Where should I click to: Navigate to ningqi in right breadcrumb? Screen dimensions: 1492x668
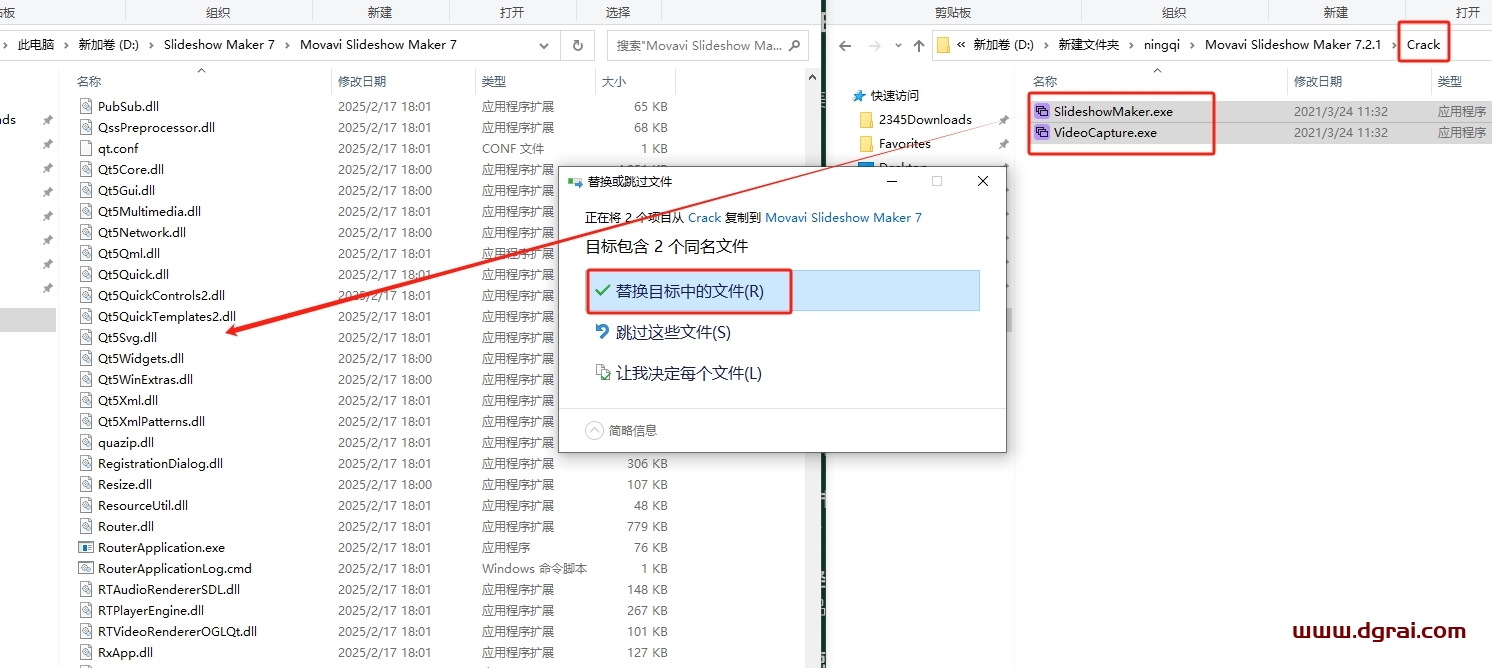[x=1161, y=45]
